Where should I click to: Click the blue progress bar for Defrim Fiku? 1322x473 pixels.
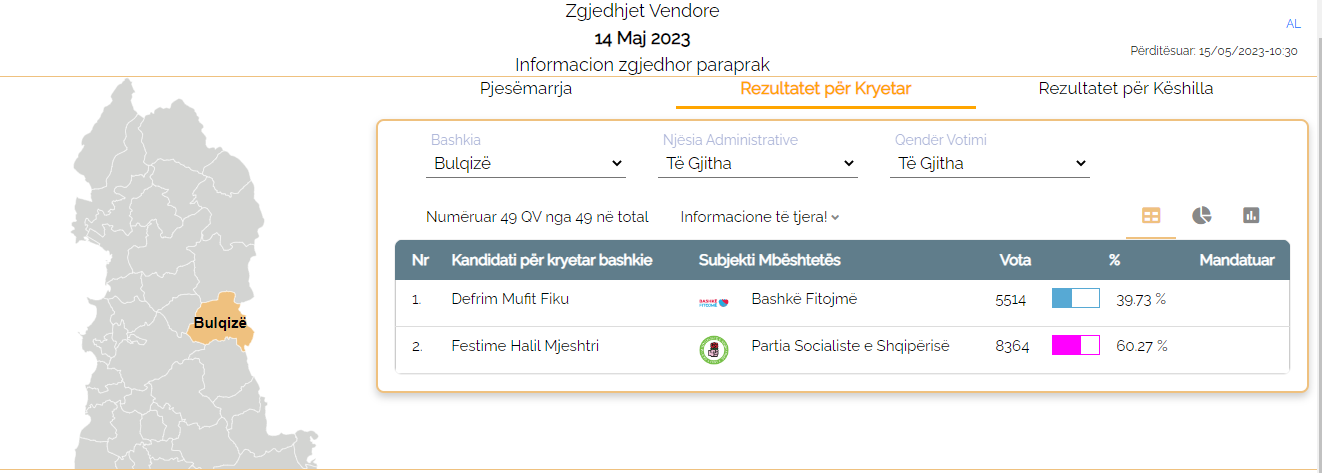click(x=1076, y=298)
